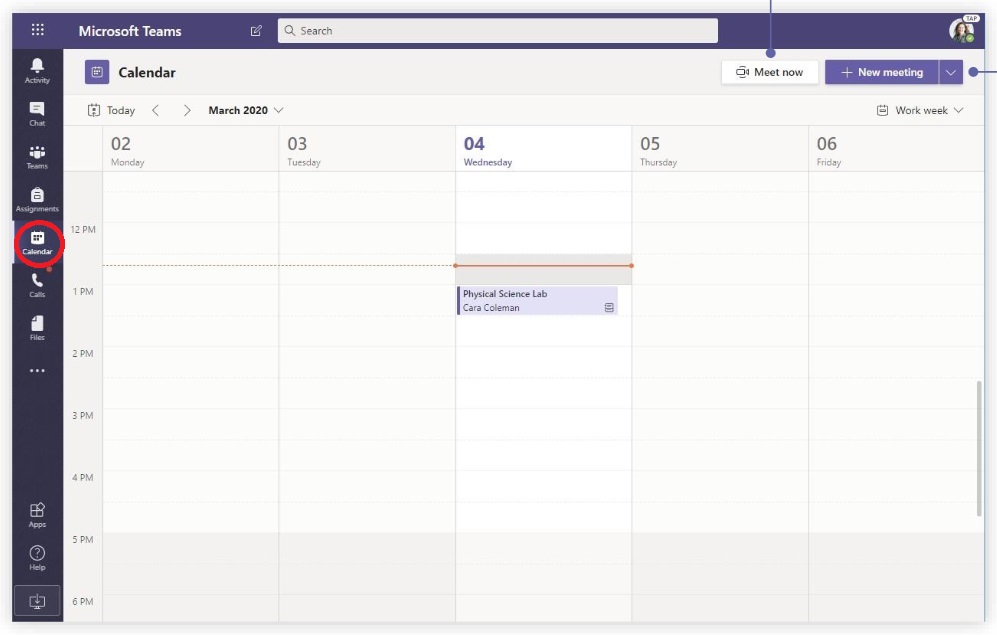Jump to Today in the calendar

[111, 110]
